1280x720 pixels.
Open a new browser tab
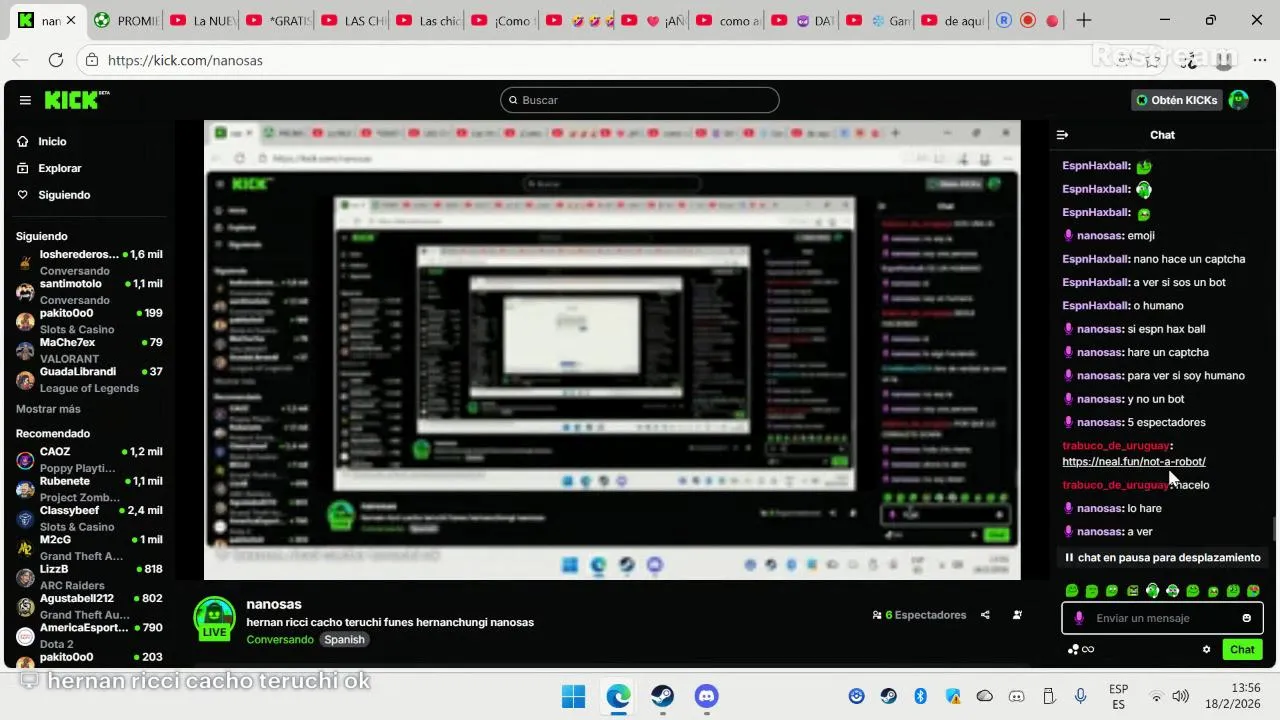pos(1084,20)
